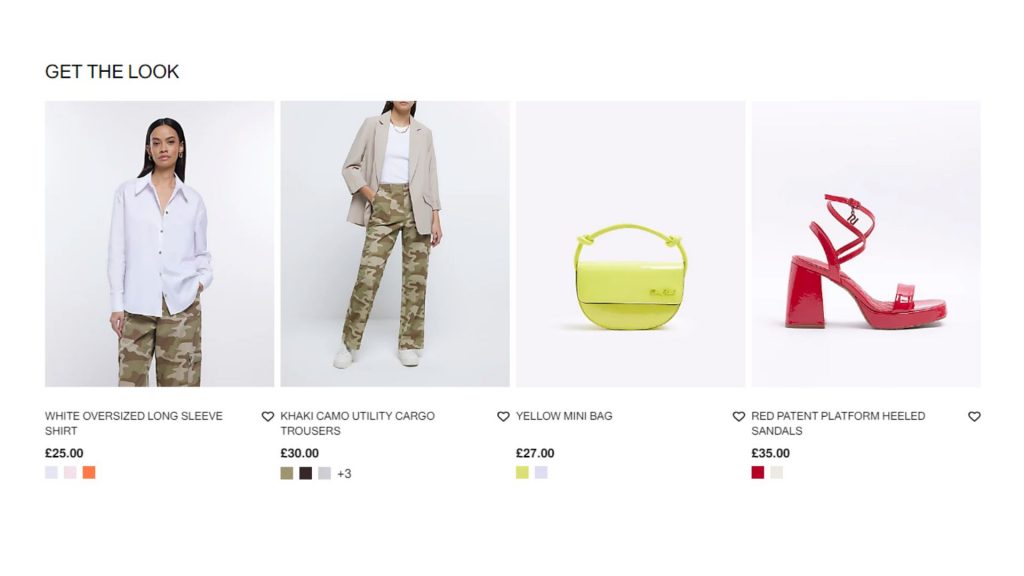Favorite the white oversized long sleeve shirt

tap(268, 417)
